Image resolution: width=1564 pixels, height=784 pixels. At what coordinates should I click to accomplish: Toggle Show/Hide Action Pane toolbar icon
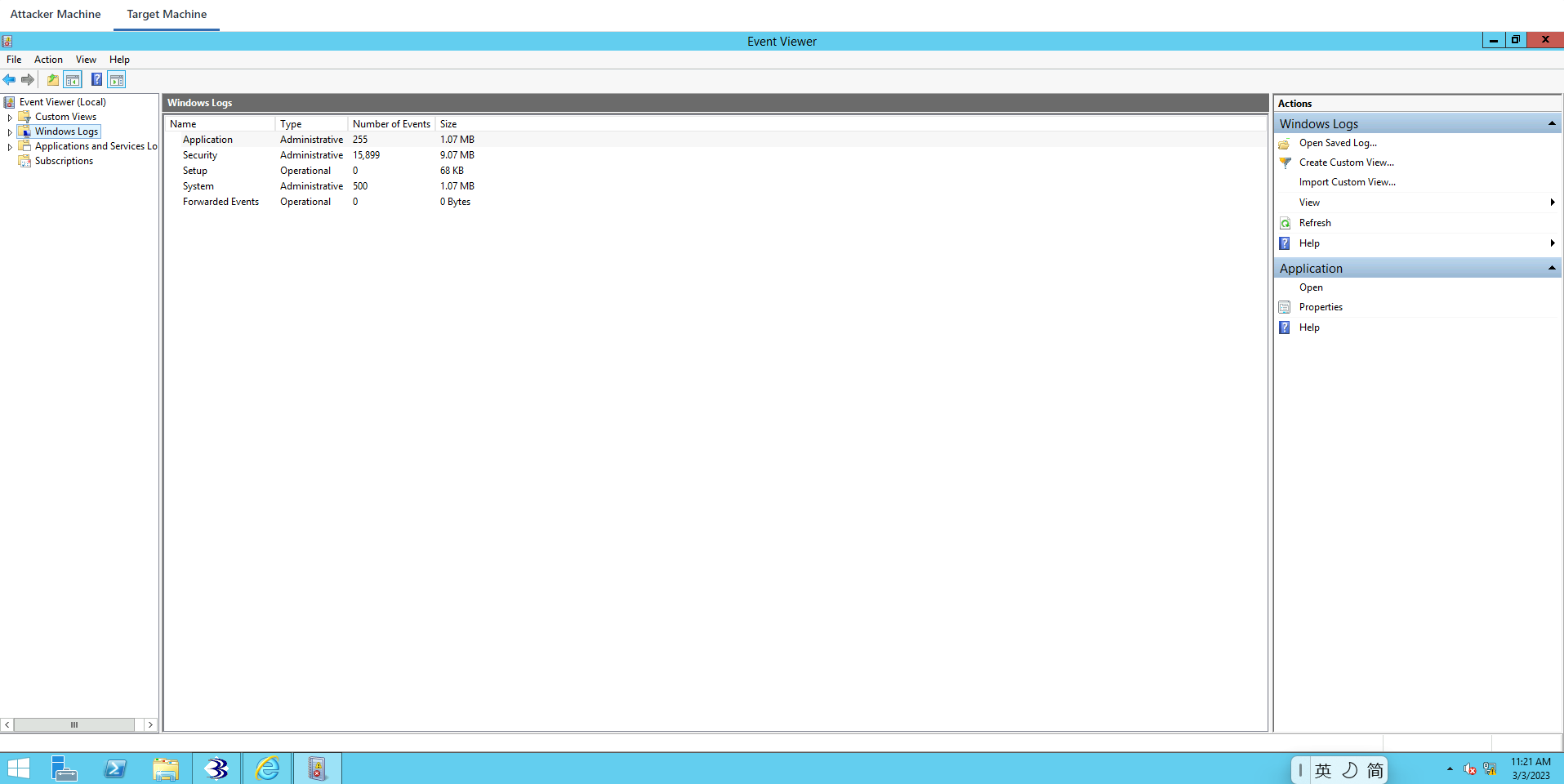[117, 80]
